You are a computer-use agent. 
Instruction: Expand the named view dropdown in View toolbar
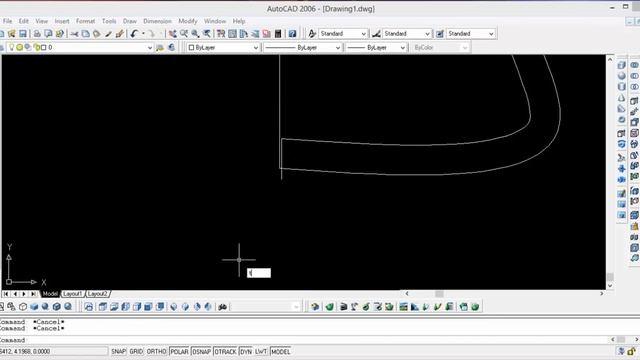[296, 307]
